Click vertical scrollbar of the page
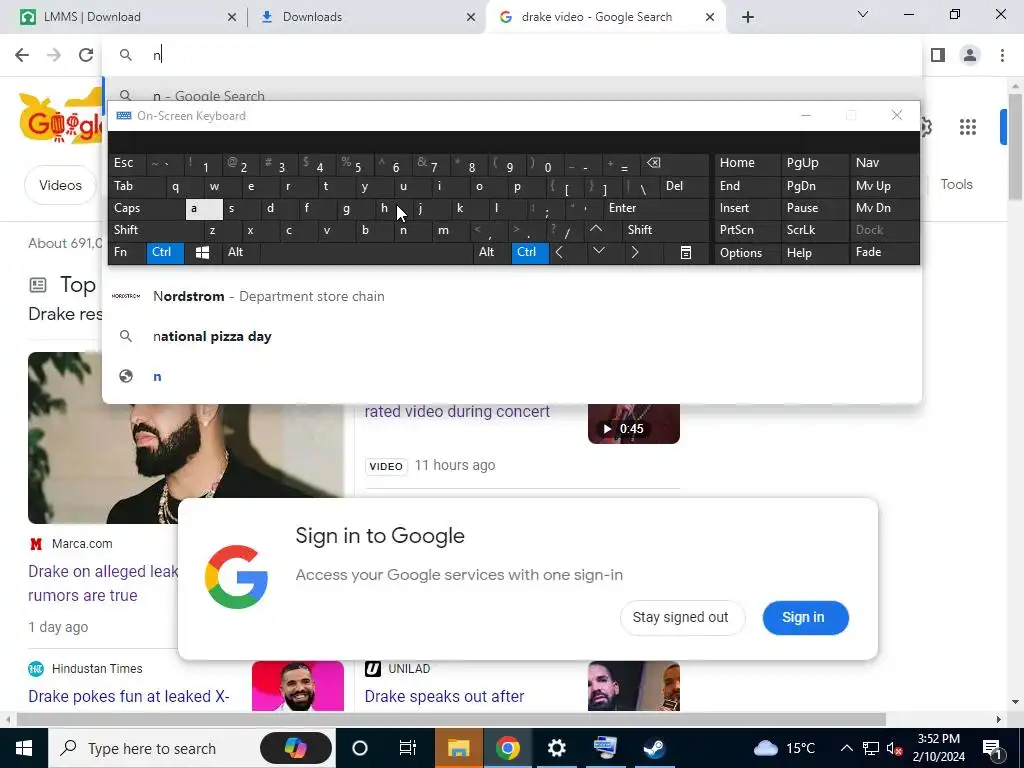Image resolution: width=1024 pixels, height=768 pixels. pyautogui.click(x=1015, y=147)
